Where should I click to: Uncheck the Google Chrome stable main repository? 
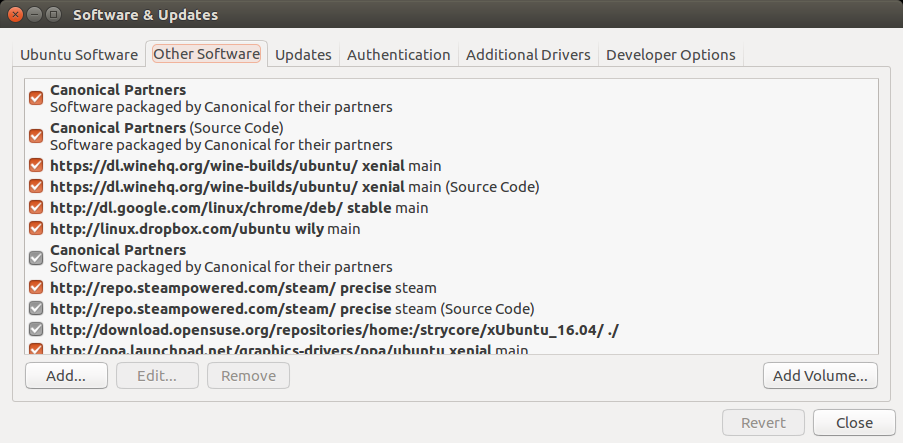click(36, 207)
